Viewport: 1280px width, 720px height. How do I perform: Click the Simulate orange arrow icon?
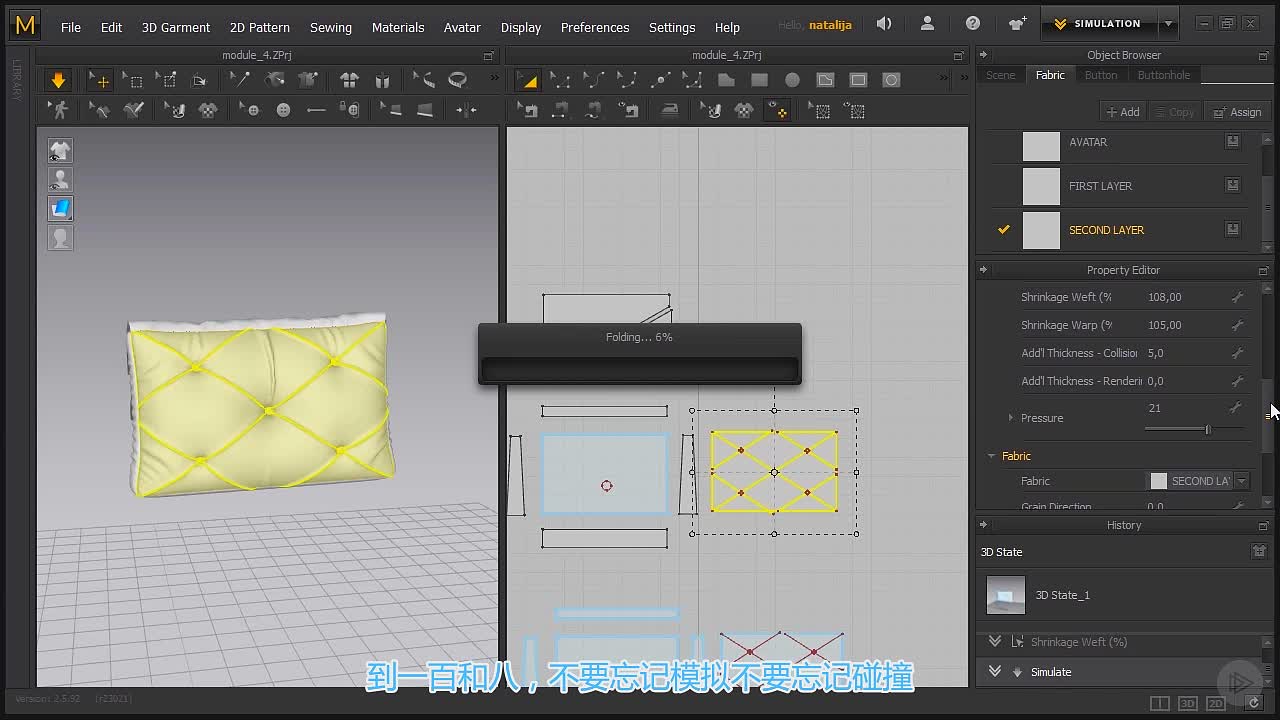(58, 80)
